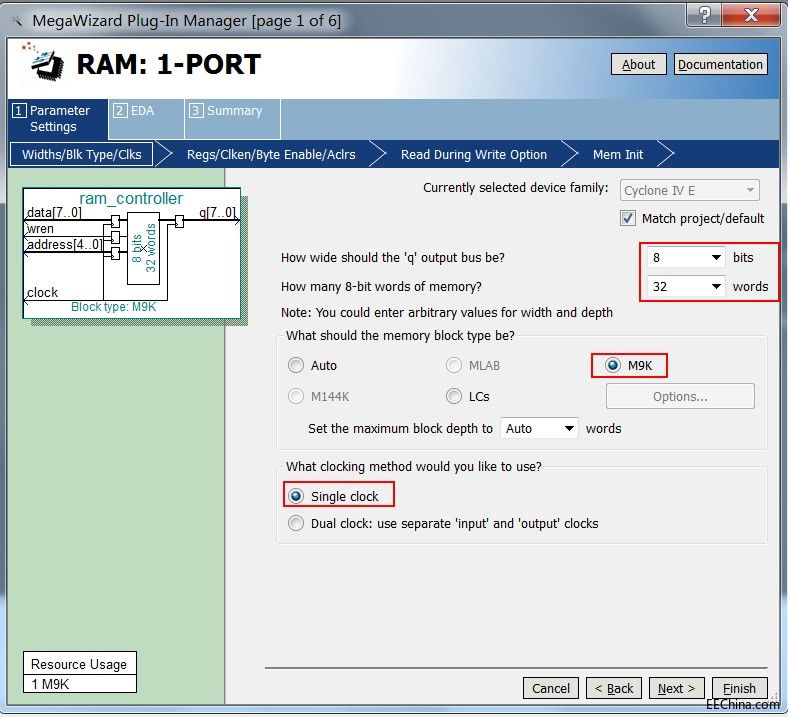Image resolution: width=788 pixels, height=717 pixels.
Task: Open the number of words dropdown
Action: pyautogui.click(x=686, y=286)
